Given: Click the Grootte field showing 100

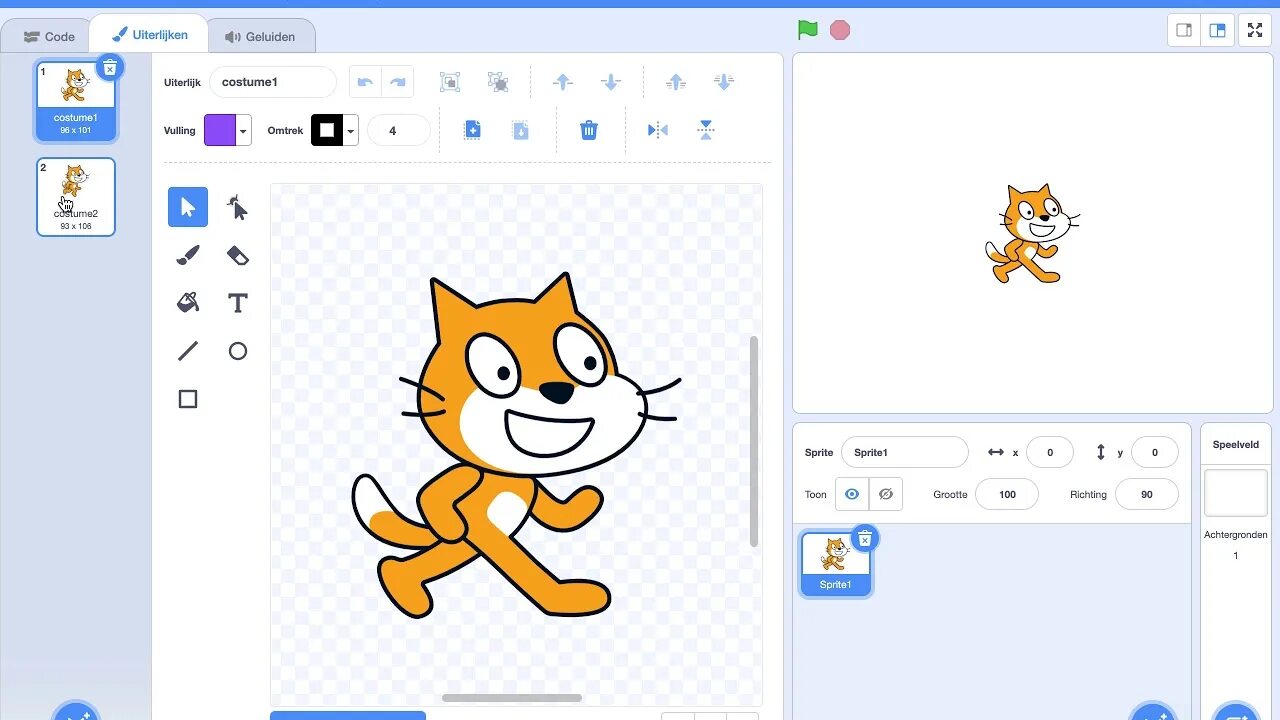Looking at the screenshot, I should tap(1007, 494).
